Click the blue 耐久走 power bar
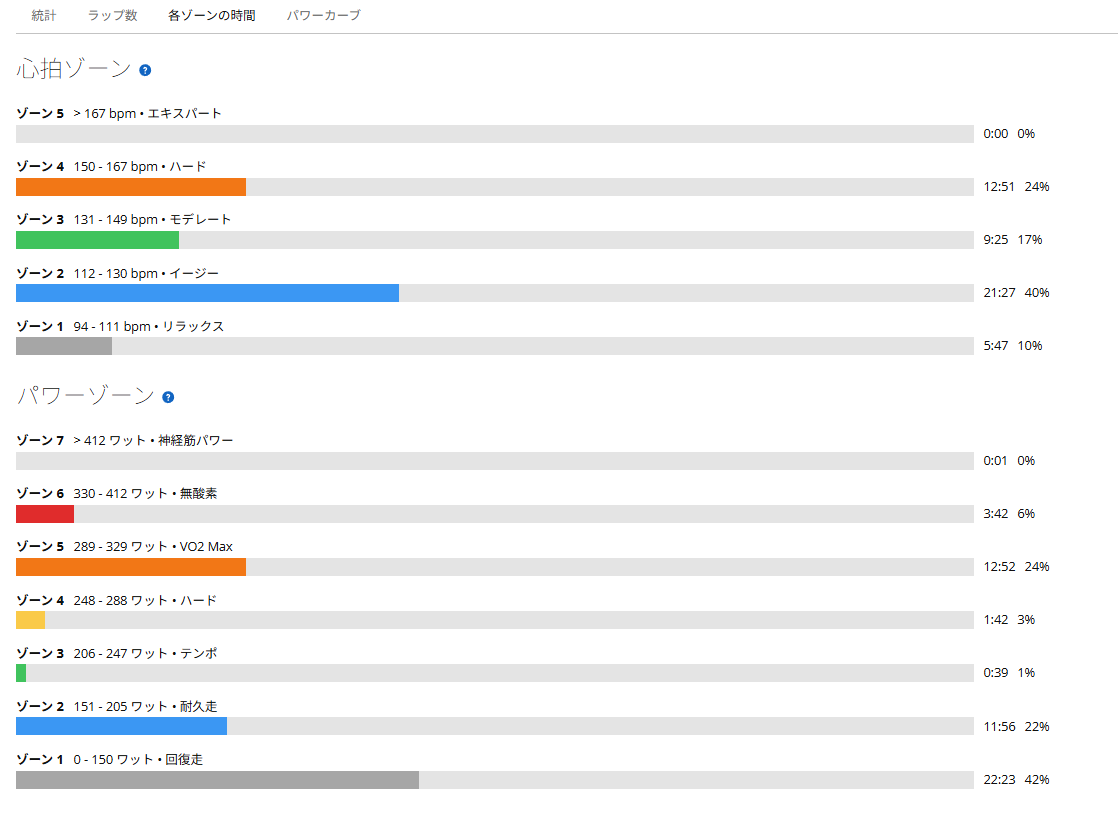This screenshot has width=1118, height=817. click(121, 726)
